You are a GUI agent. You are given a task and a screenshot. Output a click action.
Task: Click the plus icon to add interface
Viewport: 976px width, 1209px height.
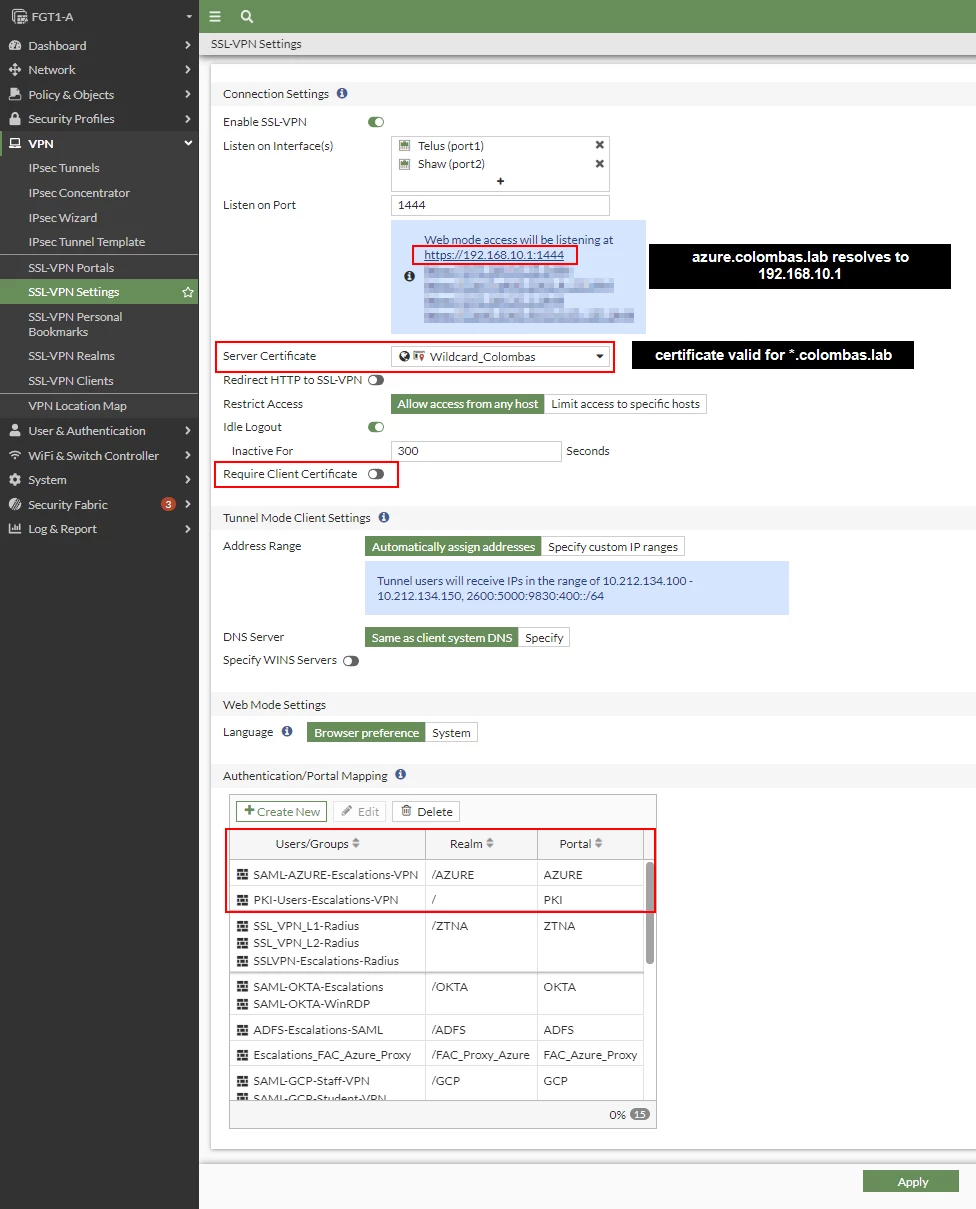pos(500,181)
